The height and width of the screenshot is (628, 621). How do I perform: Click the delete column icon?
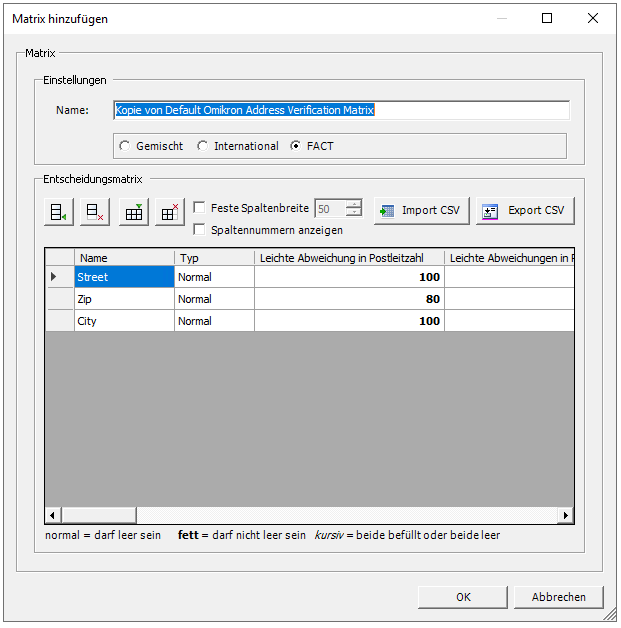(170, 212)
